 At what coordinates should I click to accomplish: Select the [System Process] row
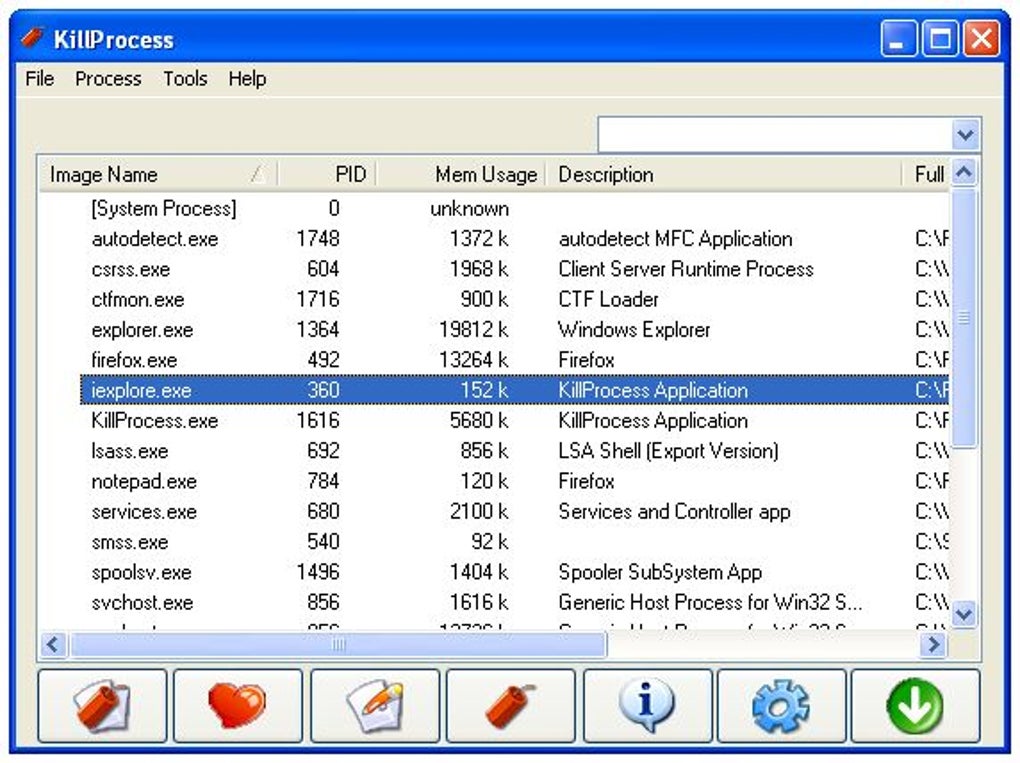(494, 209)
